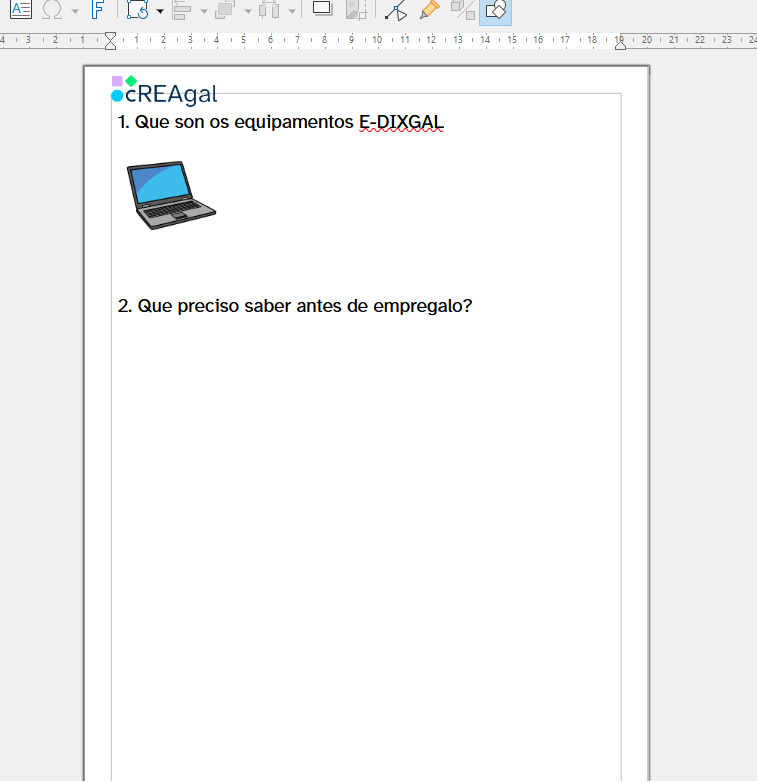This screenshot has width=757, height=783.
Task: Toggle Edit Points mode
Action: pos(396,10)
